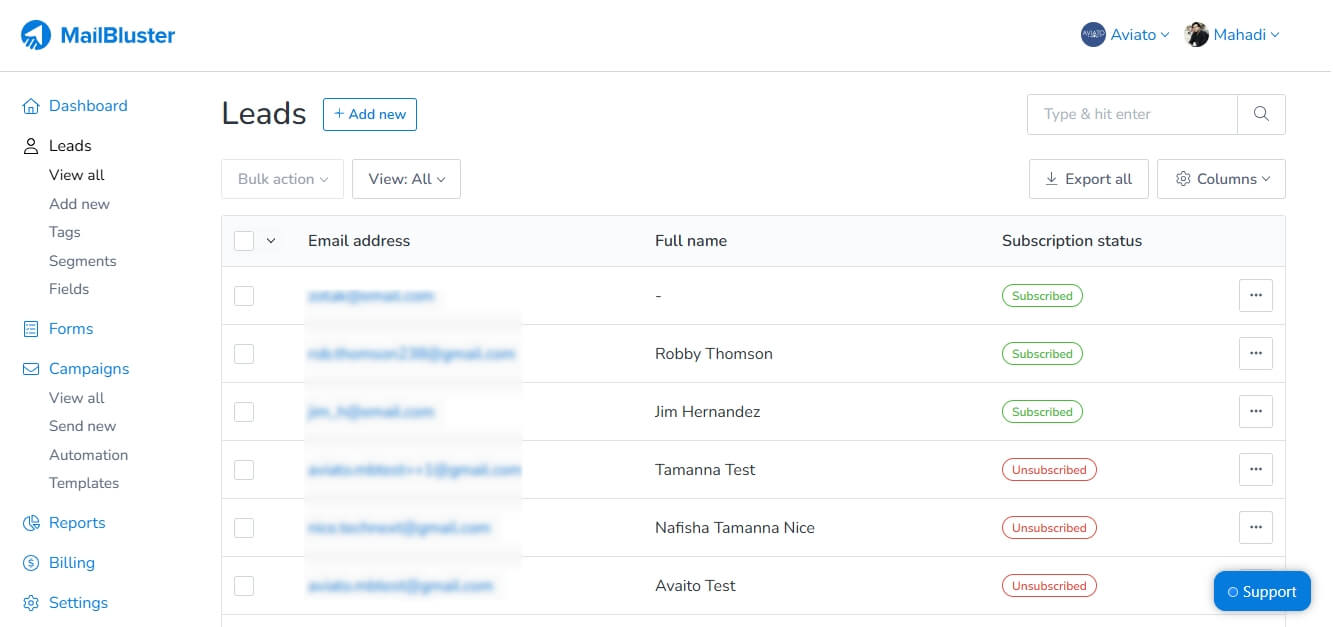Open the Campaigns envelope icon

tap(31, 368)
